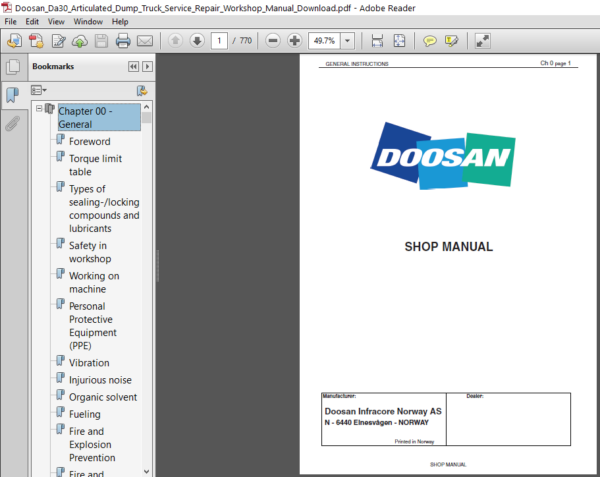Click the cloud upload icon

click(80, 41)
